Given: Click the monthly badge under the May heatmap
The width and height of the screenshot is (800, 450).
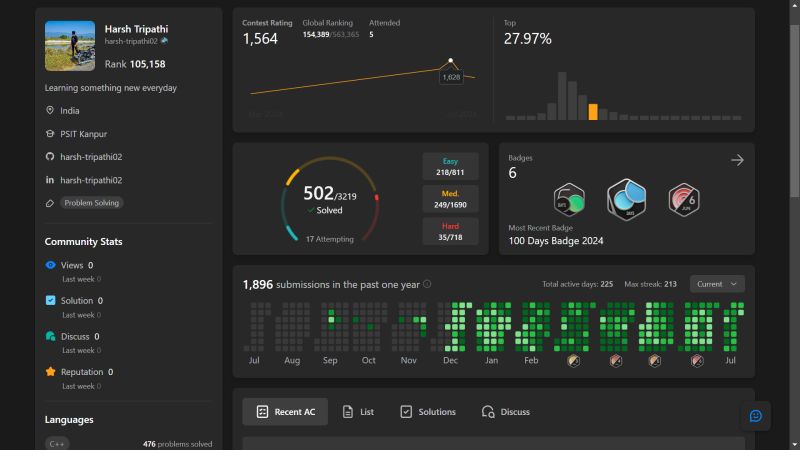Looking at the screenshot, I should tap(655, 361).
